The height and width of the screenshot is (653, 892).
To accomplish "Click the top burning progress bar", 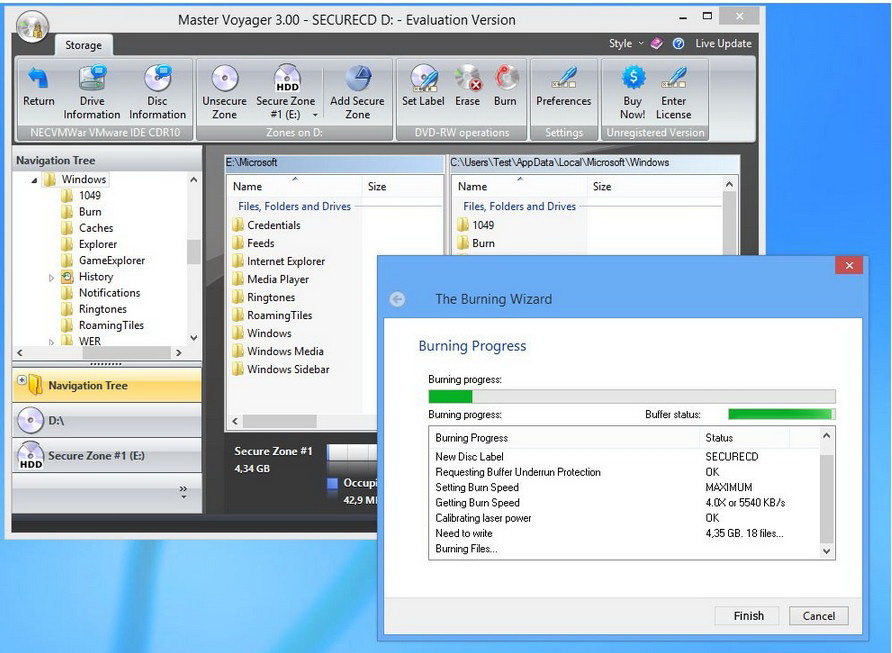I will pos(631,396).
